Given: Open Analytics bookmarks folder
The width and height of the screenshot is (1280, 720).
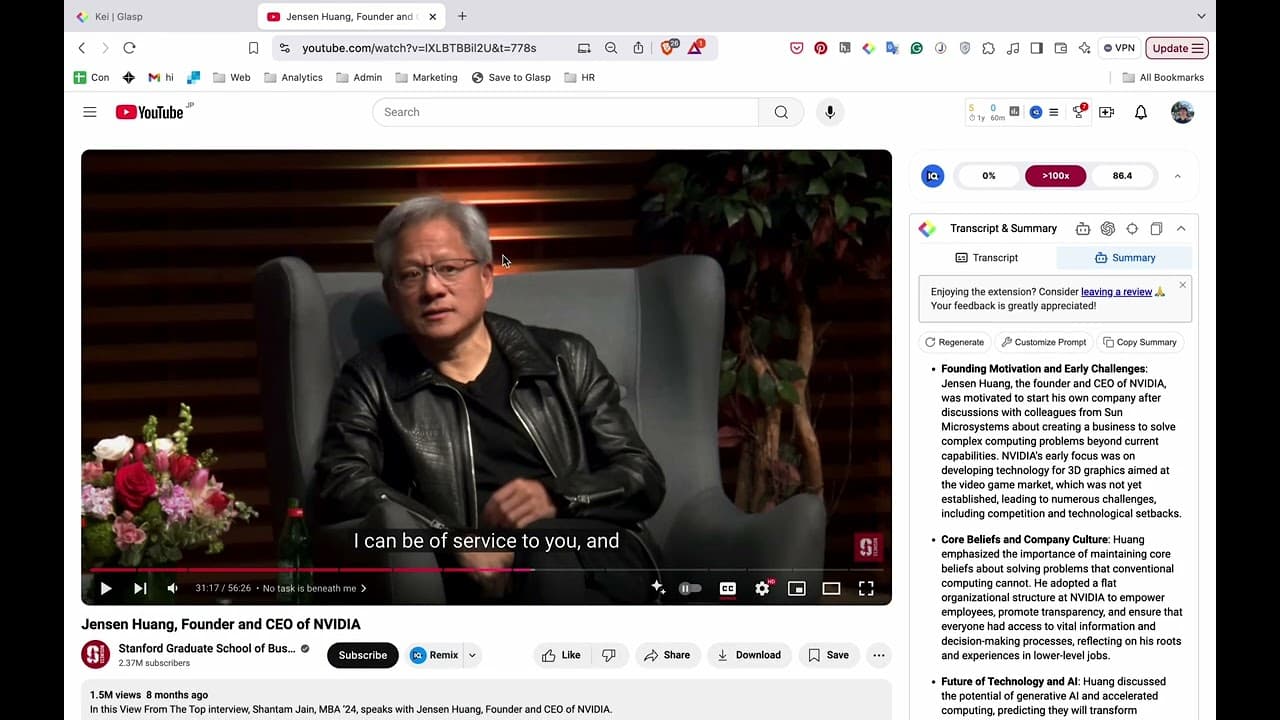Looking at the screenshot, I should pos(293,77).
